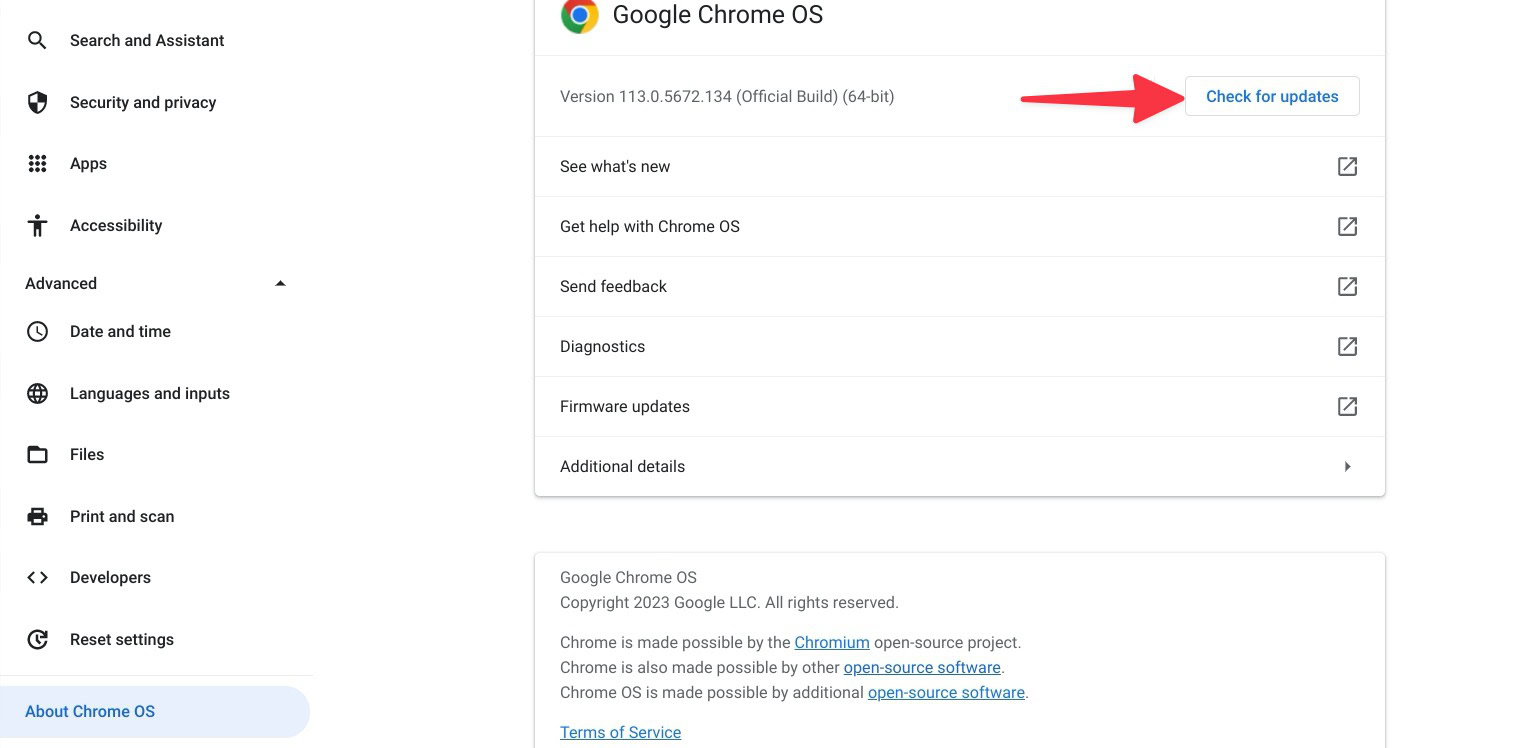Expand Additional details arrow
This screenshot has height=748, width=1540.
click(1347, 467)
